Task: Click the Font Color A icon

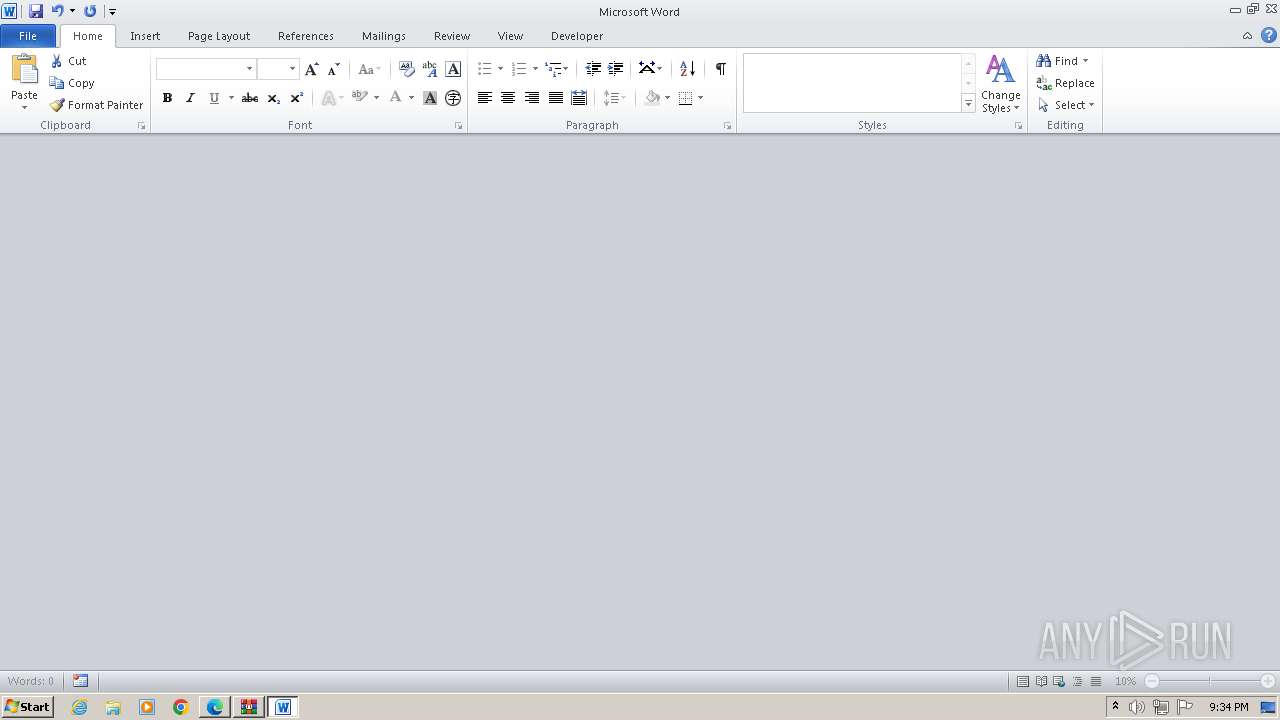Action: click(x=395, y=98)
